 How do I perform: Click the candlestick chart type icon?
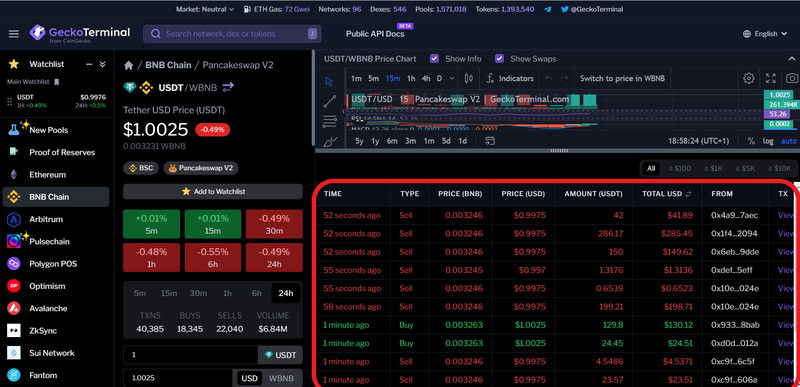469,79
